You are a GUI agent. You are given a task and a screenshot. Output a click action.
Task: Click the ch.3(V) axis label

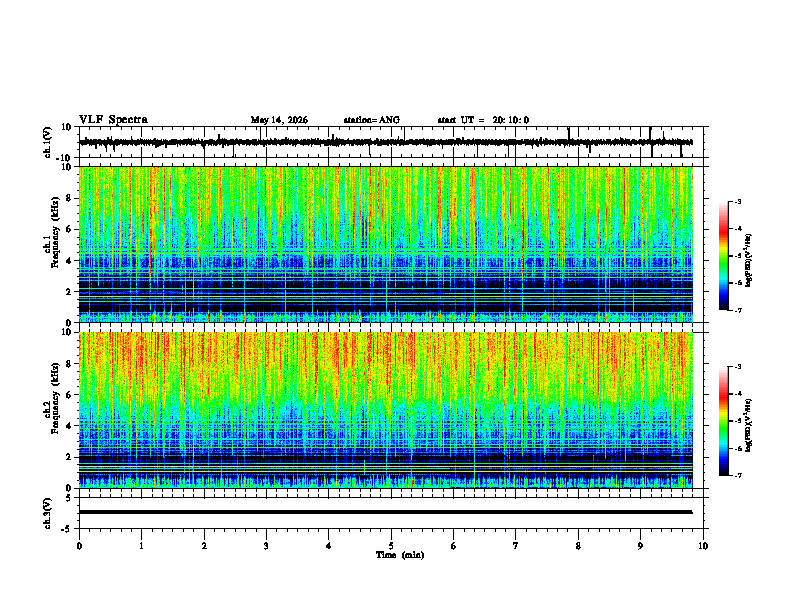click(x=48, y=513)
